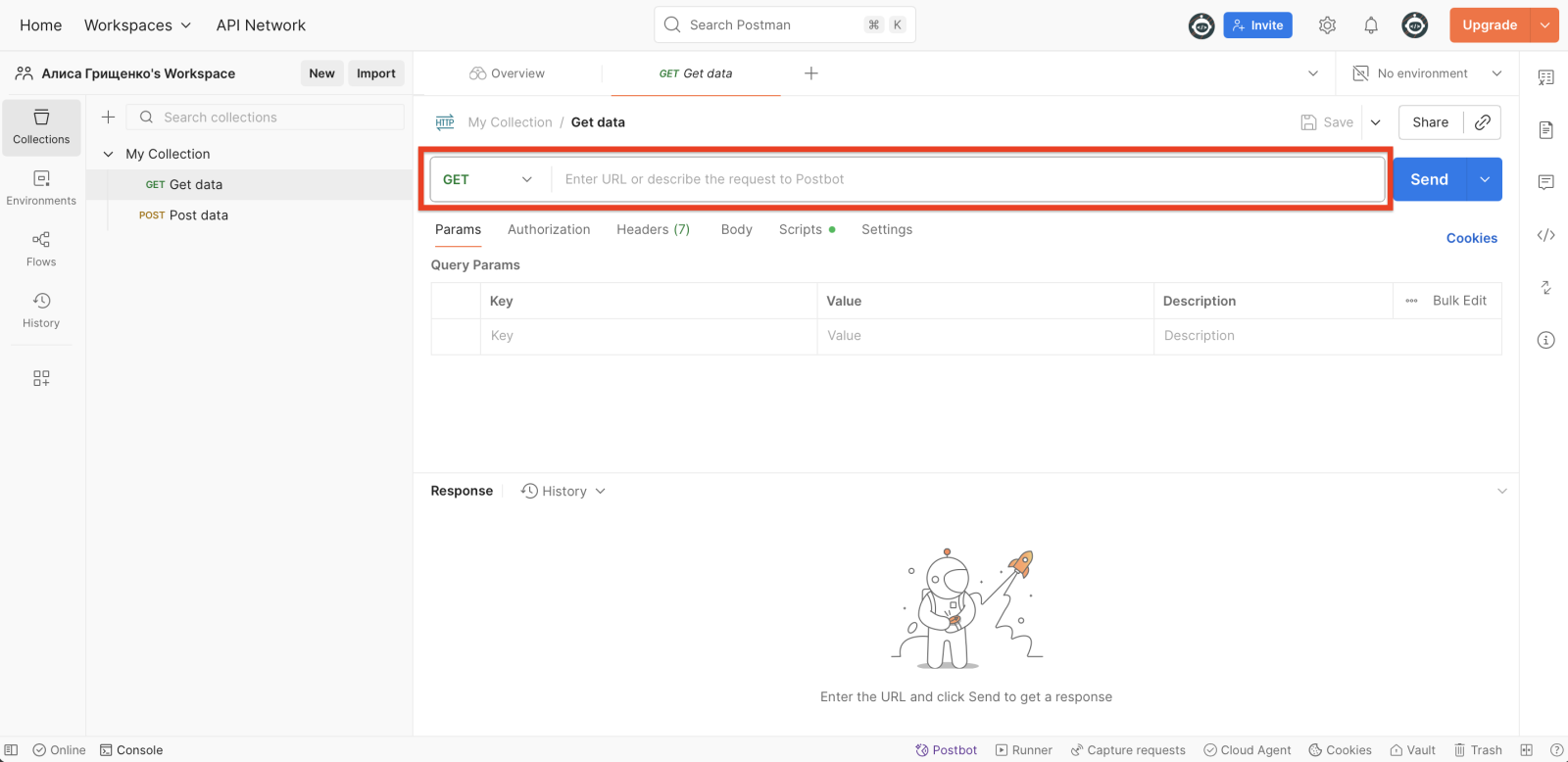Click the plus icon to create collection

click(x=109, y=118)
